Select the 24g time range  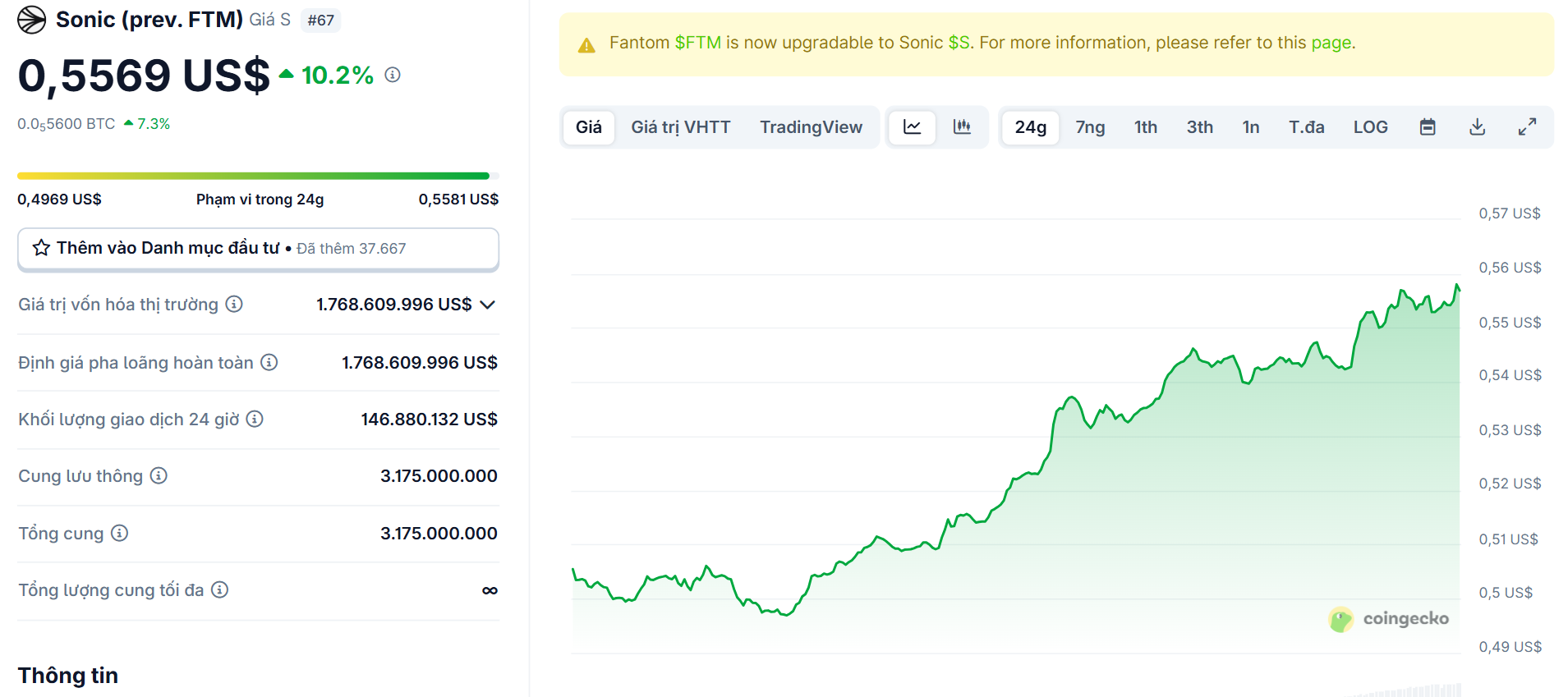click(x=1031, y=127)
